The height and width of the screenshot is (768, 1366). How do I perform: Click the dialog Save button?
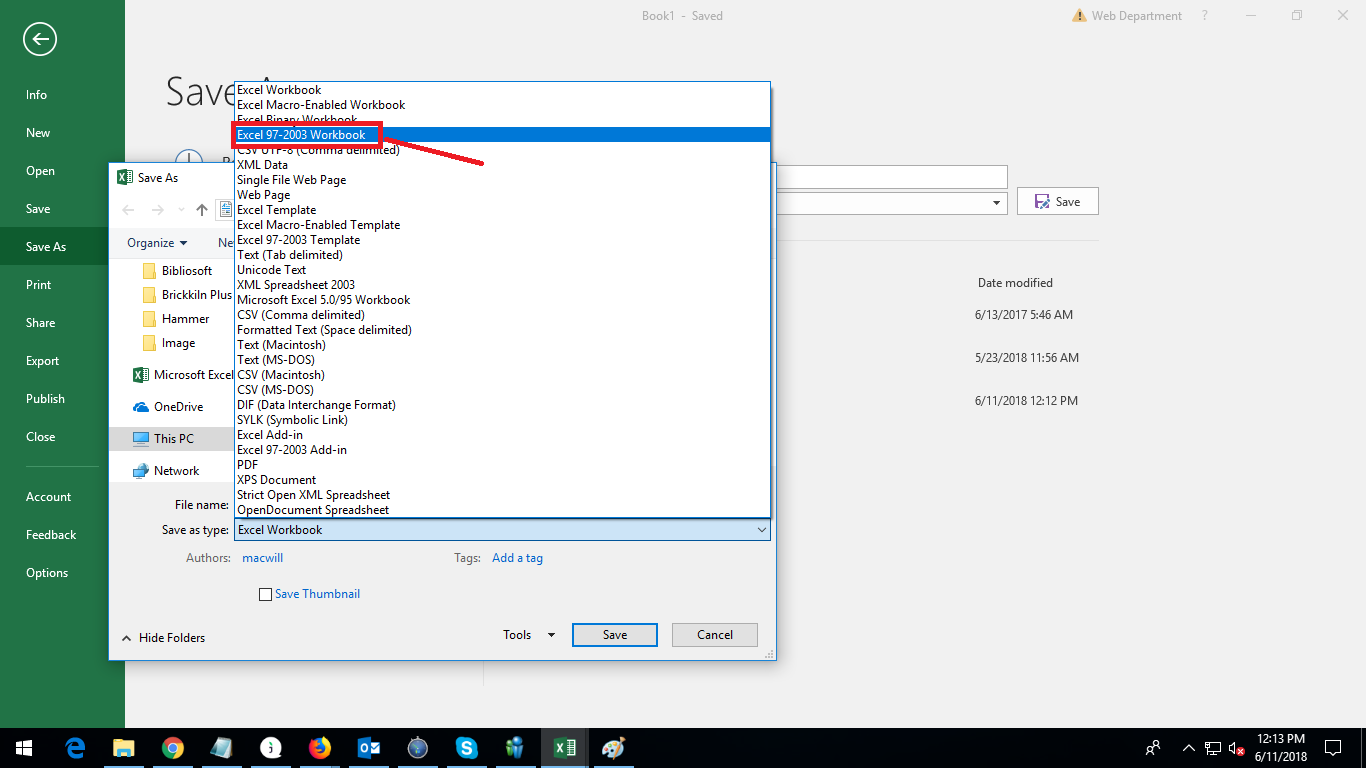tap(614, 635)
